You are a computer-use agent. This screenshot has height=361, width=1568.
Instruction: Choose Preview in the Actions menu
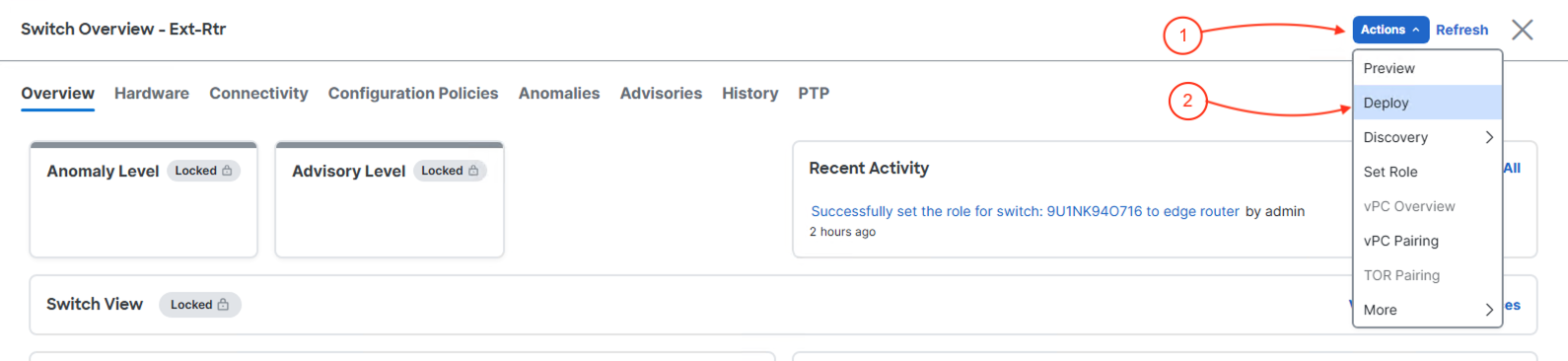[1427, 68]
